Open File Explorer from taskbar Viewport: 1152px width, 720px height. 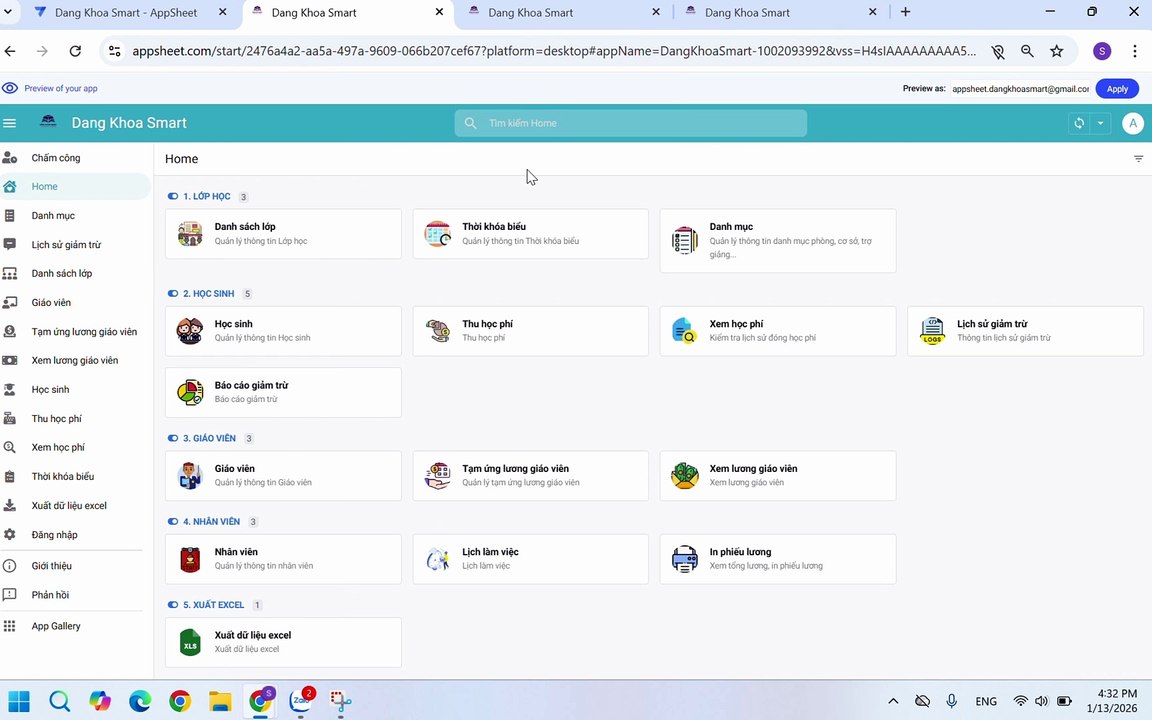(220, 701)
